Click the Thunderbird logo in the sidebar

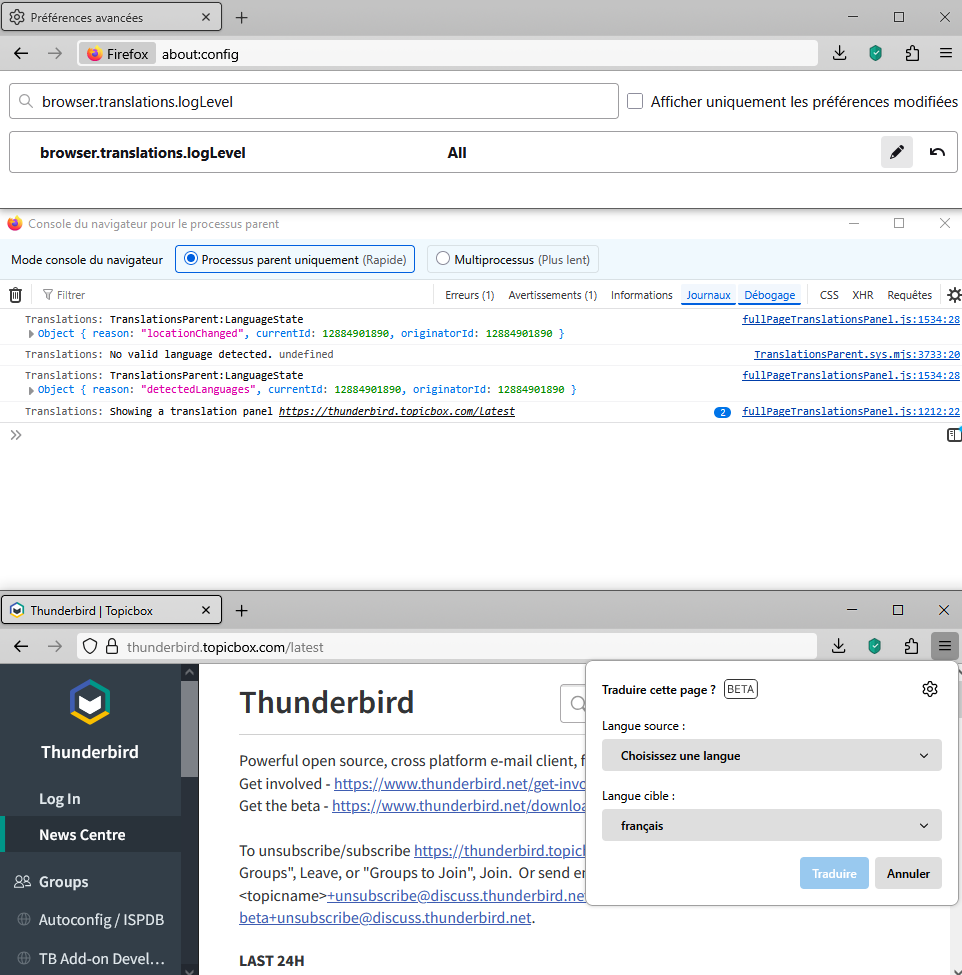point(90,702)
